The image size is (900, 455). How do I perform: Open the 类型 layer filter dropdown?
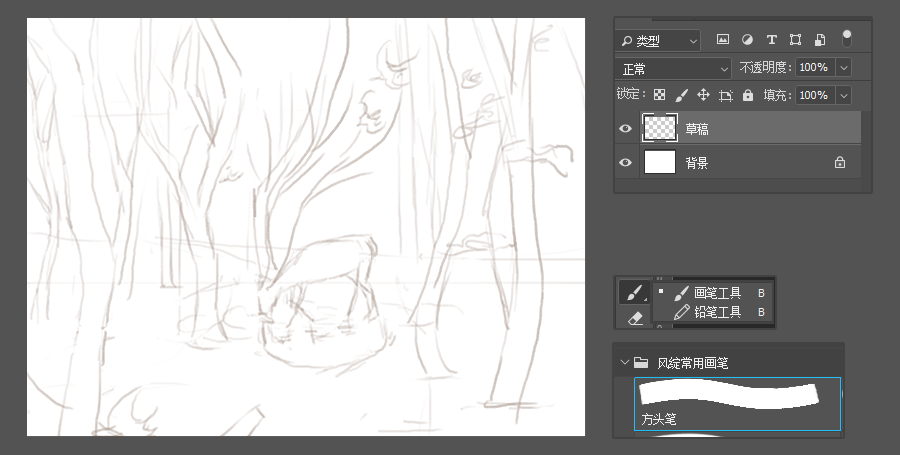(659, 41)
